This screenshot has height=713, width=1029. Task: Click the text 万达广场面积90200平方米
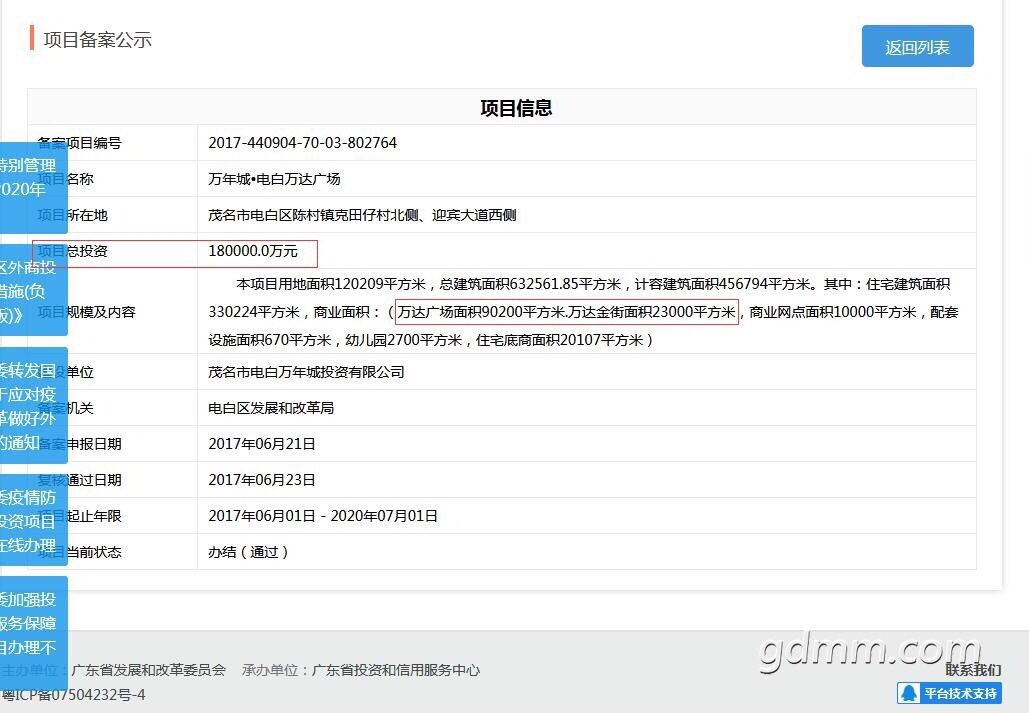pos(481,312)
